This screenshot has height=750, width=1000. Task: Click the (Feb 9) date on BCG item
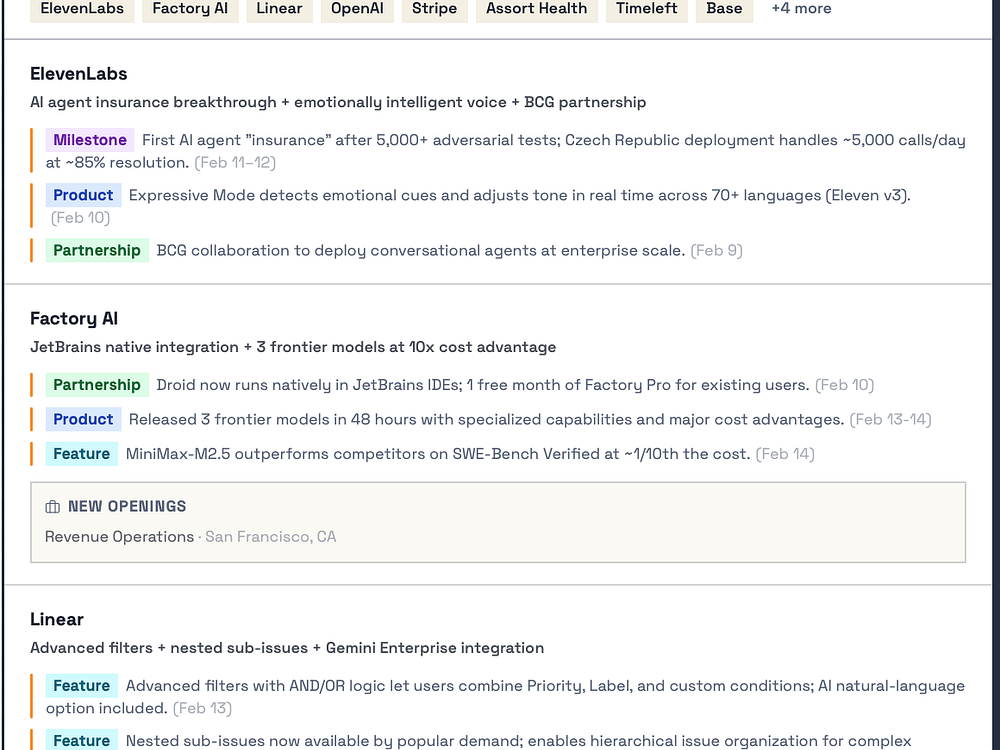(717, 251)
